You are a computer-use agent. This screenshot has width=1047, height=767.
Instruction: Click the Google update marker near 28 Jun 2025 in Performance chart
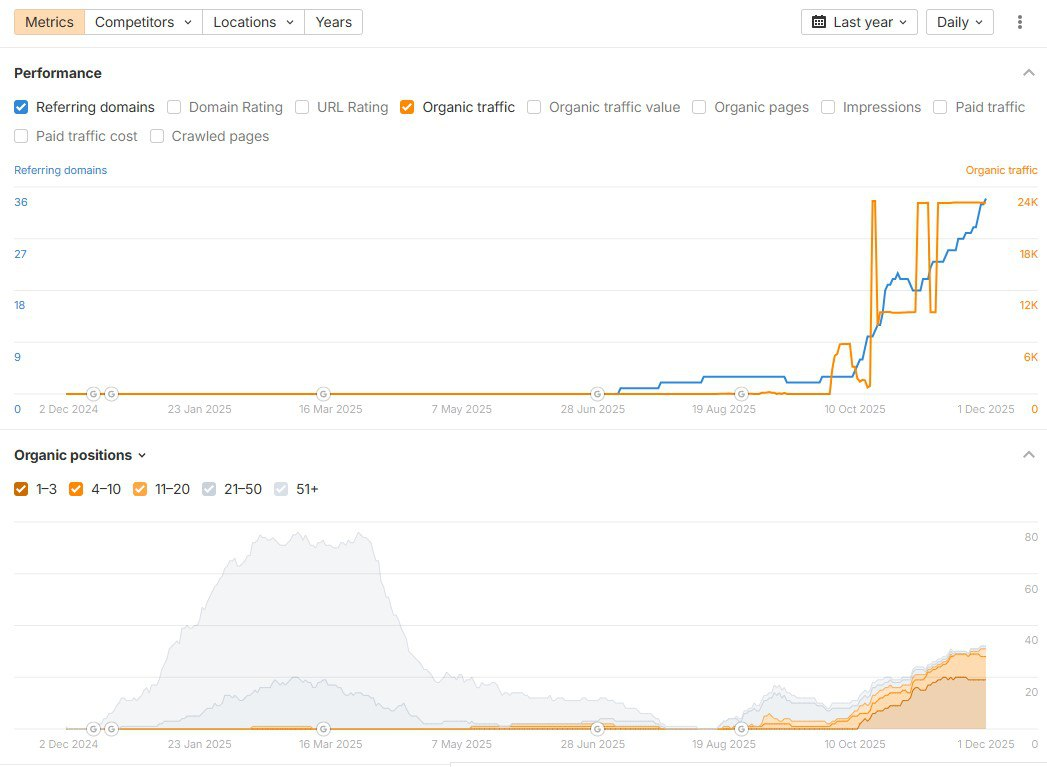pyautogui.click(x=598, y=394)
